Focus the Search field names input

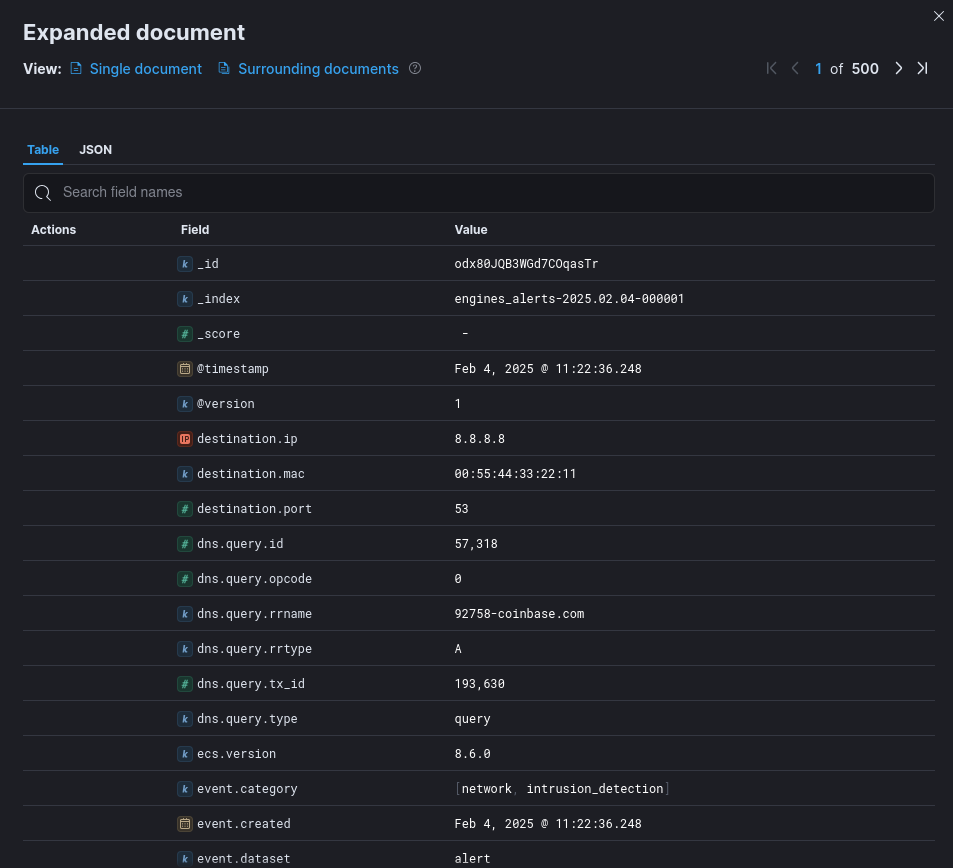478,193
